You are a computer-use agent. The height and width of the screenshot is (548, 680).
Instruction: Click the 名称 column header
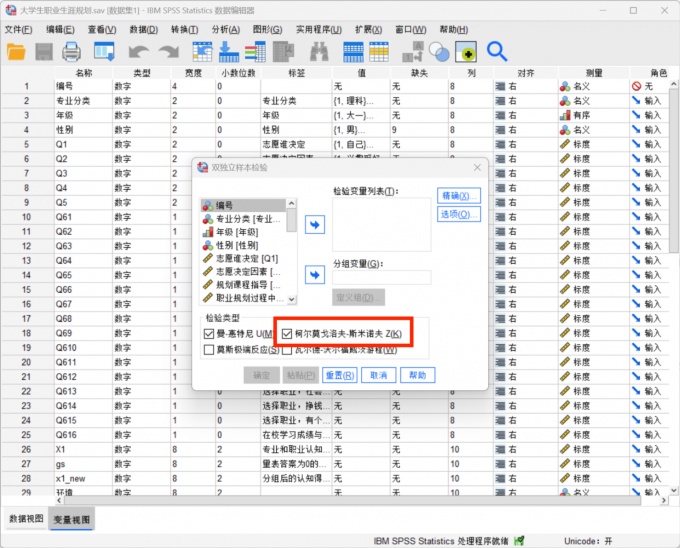[x=84, y=73]
